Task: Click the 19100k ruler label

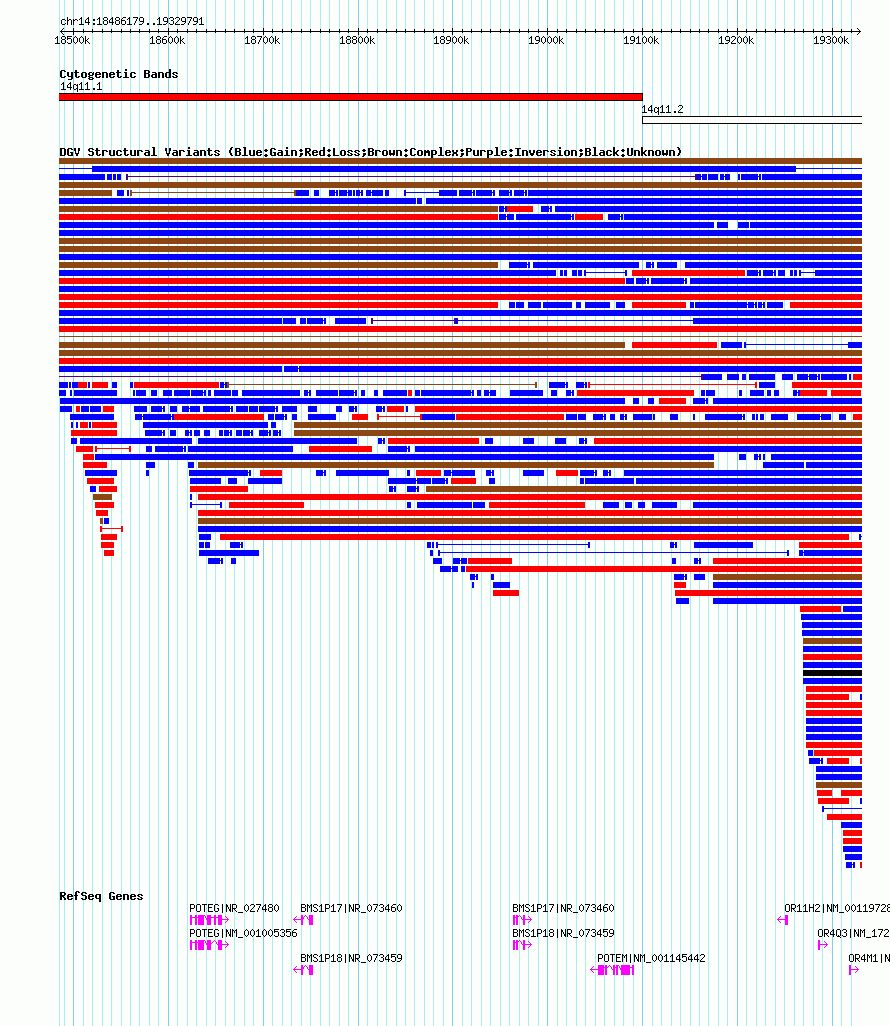Action: (641, 41)
